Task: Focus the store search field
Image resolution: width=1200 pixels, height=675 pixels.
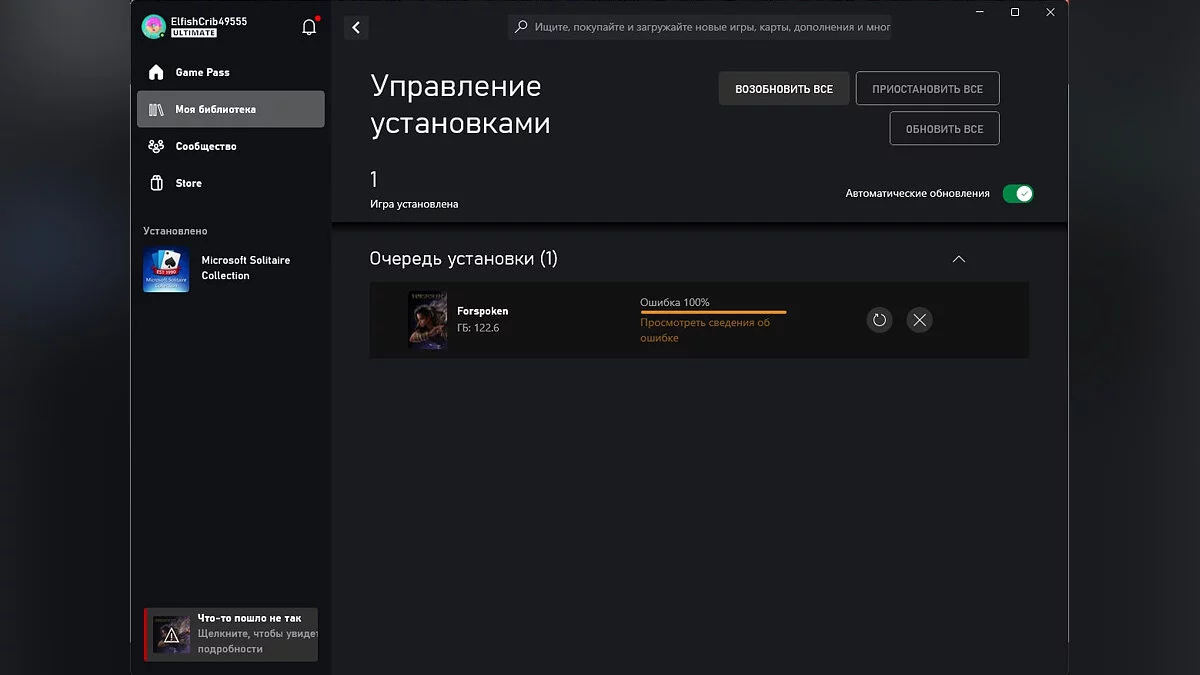Action: pos(700,27)
